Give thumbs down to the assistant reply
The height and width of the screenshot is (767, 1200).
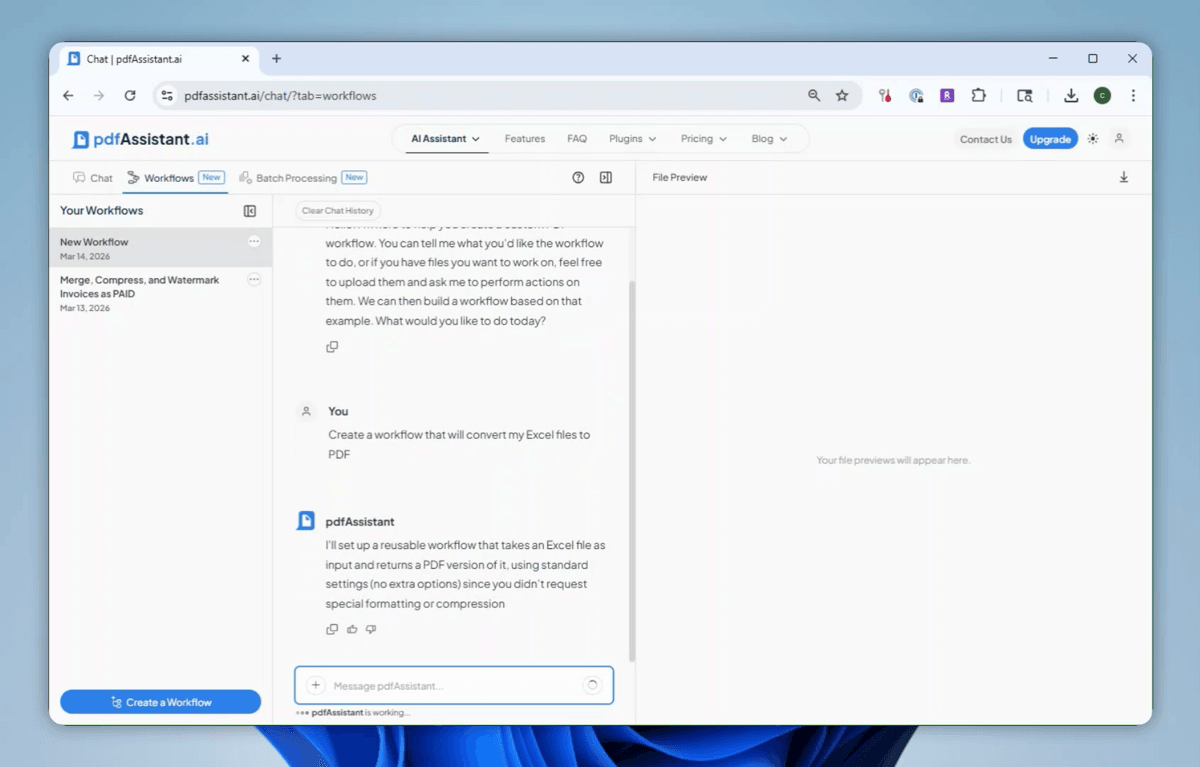click(371, 629)
